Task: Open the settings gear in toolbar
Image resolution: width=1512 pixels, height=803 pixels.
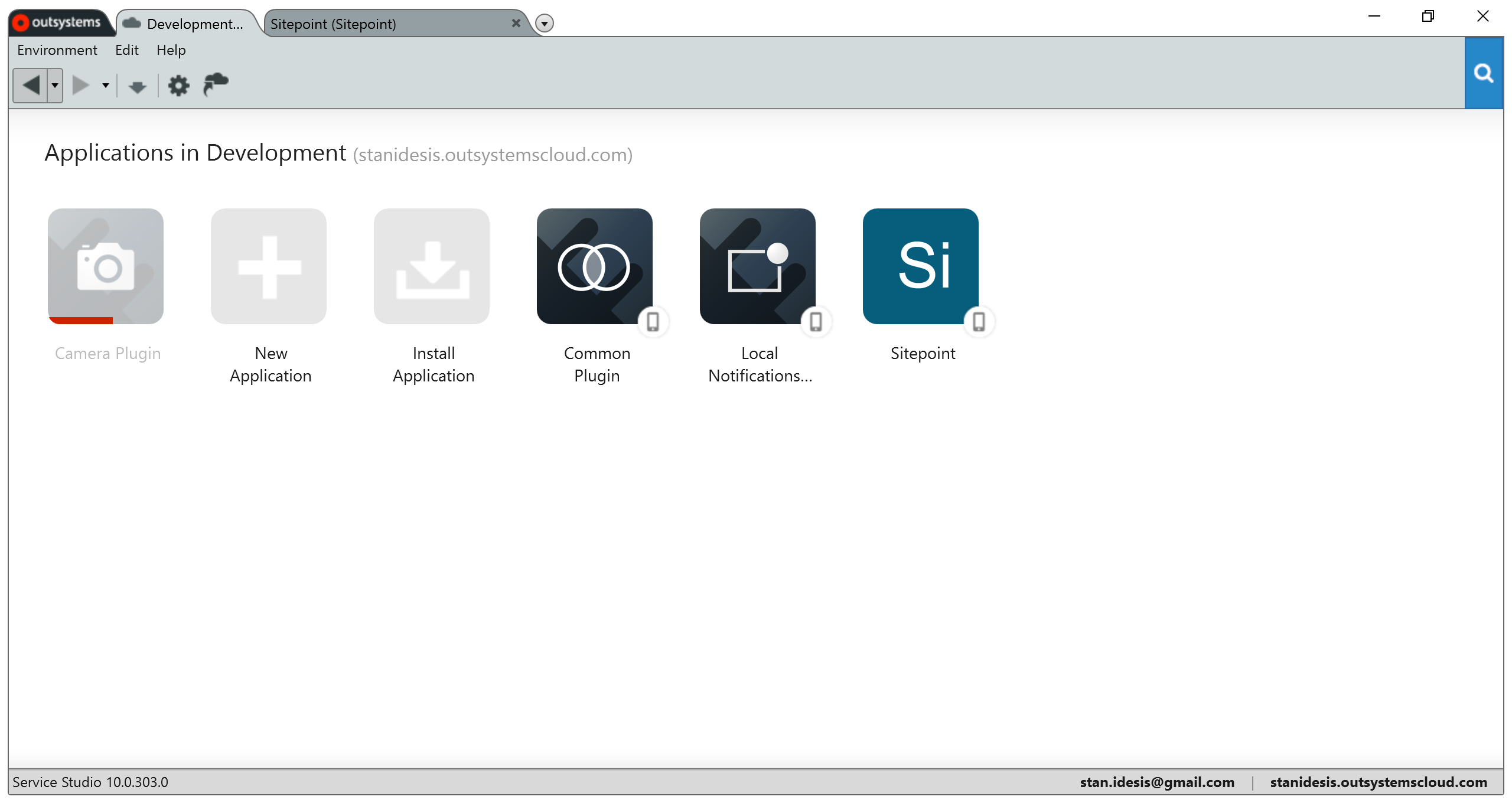Action: click(178, 86)
